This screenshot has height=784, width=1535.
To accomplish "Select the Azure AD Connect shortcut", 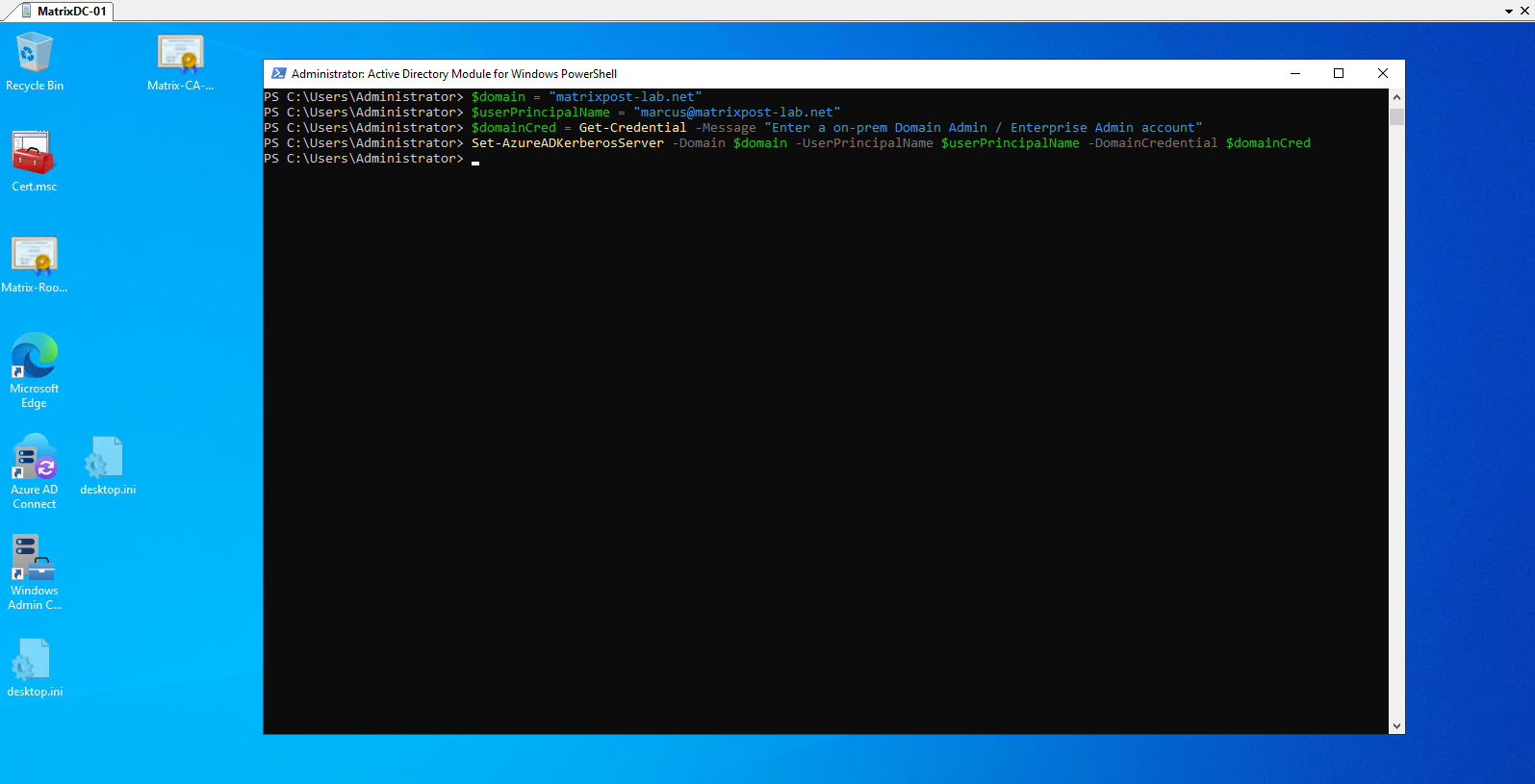I will point(35,471).
